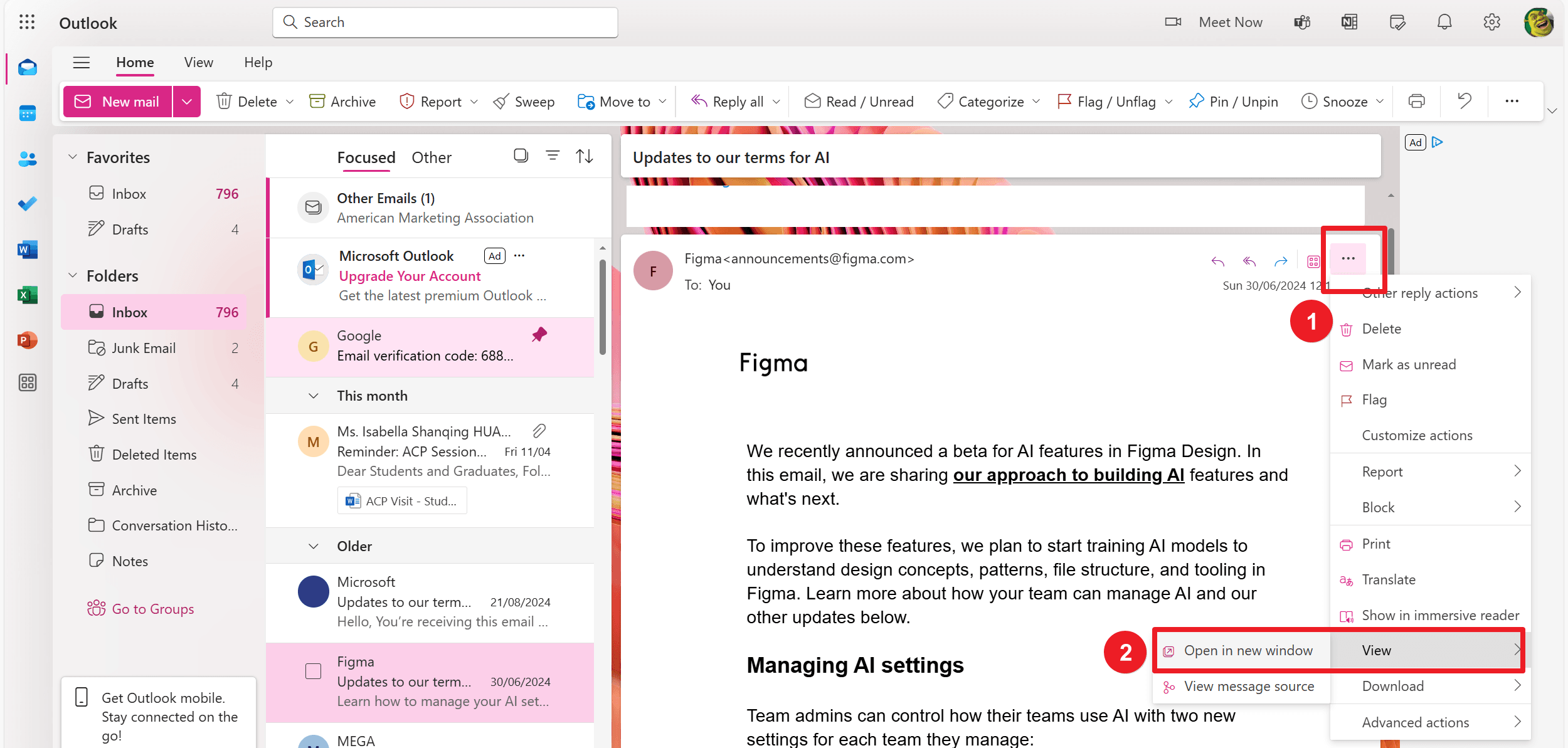Unpin the Google email
Image resolution: width=1568 pixels, height=748 pixels.
539,335
